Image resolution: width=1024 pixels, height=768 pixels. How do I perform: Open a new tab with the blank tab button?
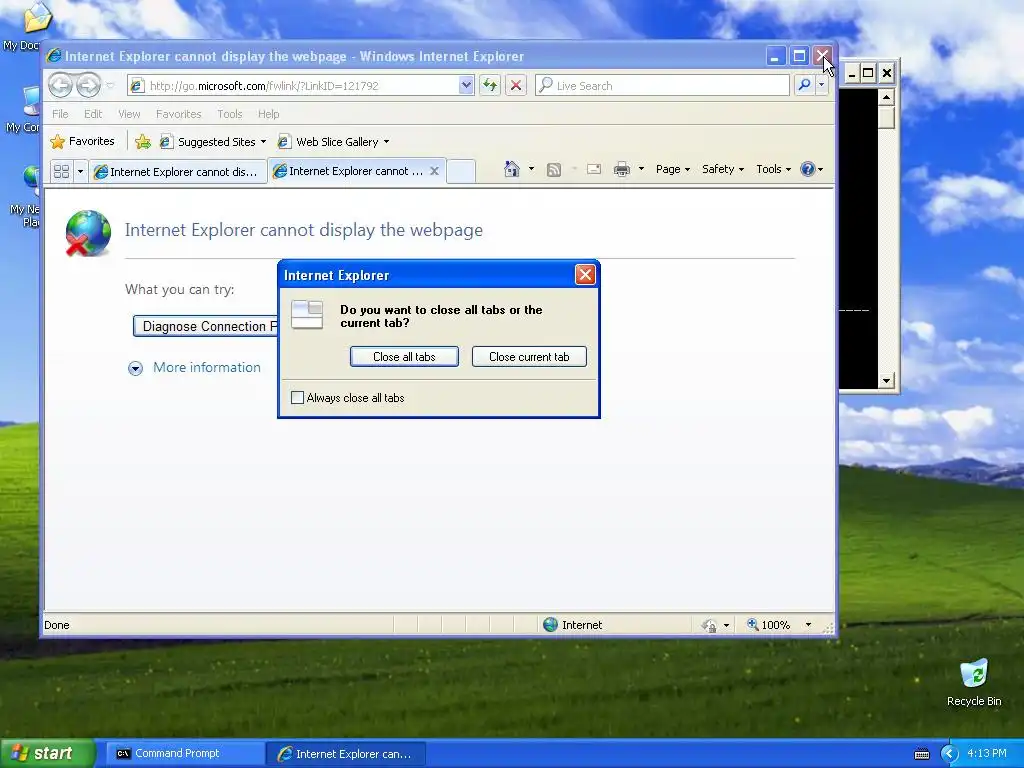point(461,171)
